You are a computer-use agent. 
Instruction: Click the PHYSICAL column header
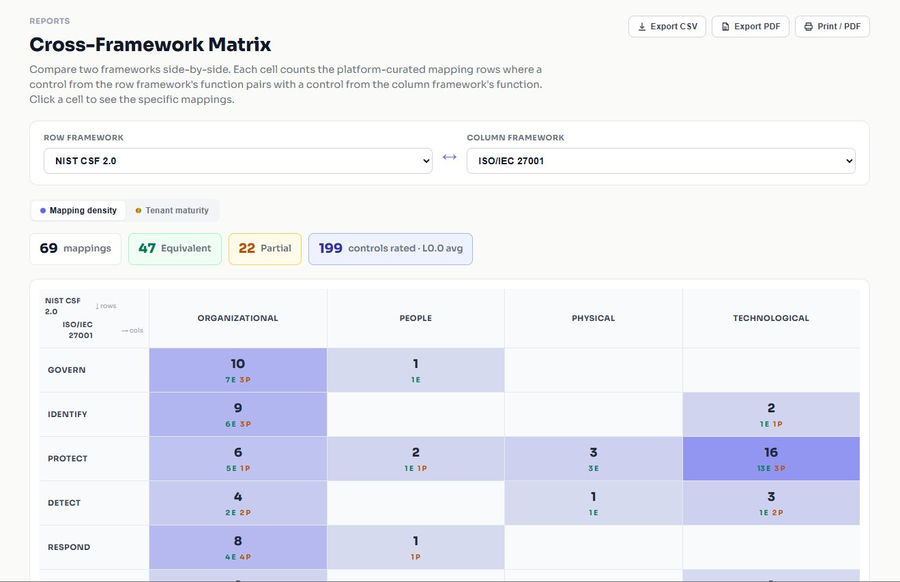click(x=593, y=318)
